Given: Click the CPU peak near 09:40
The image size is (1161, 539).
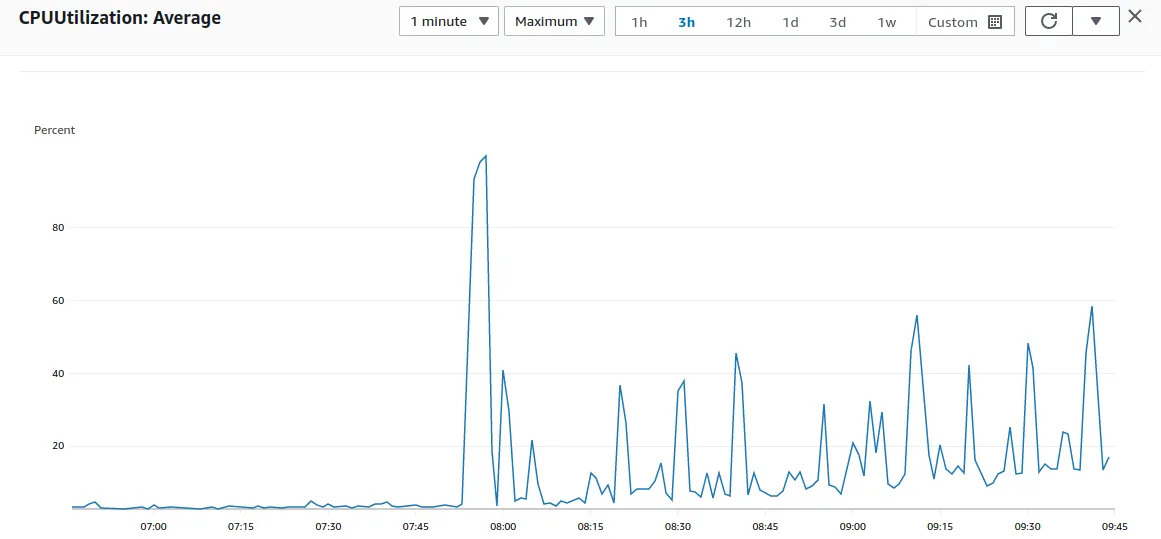Looking at the screenshot, I should point(1091,307).
